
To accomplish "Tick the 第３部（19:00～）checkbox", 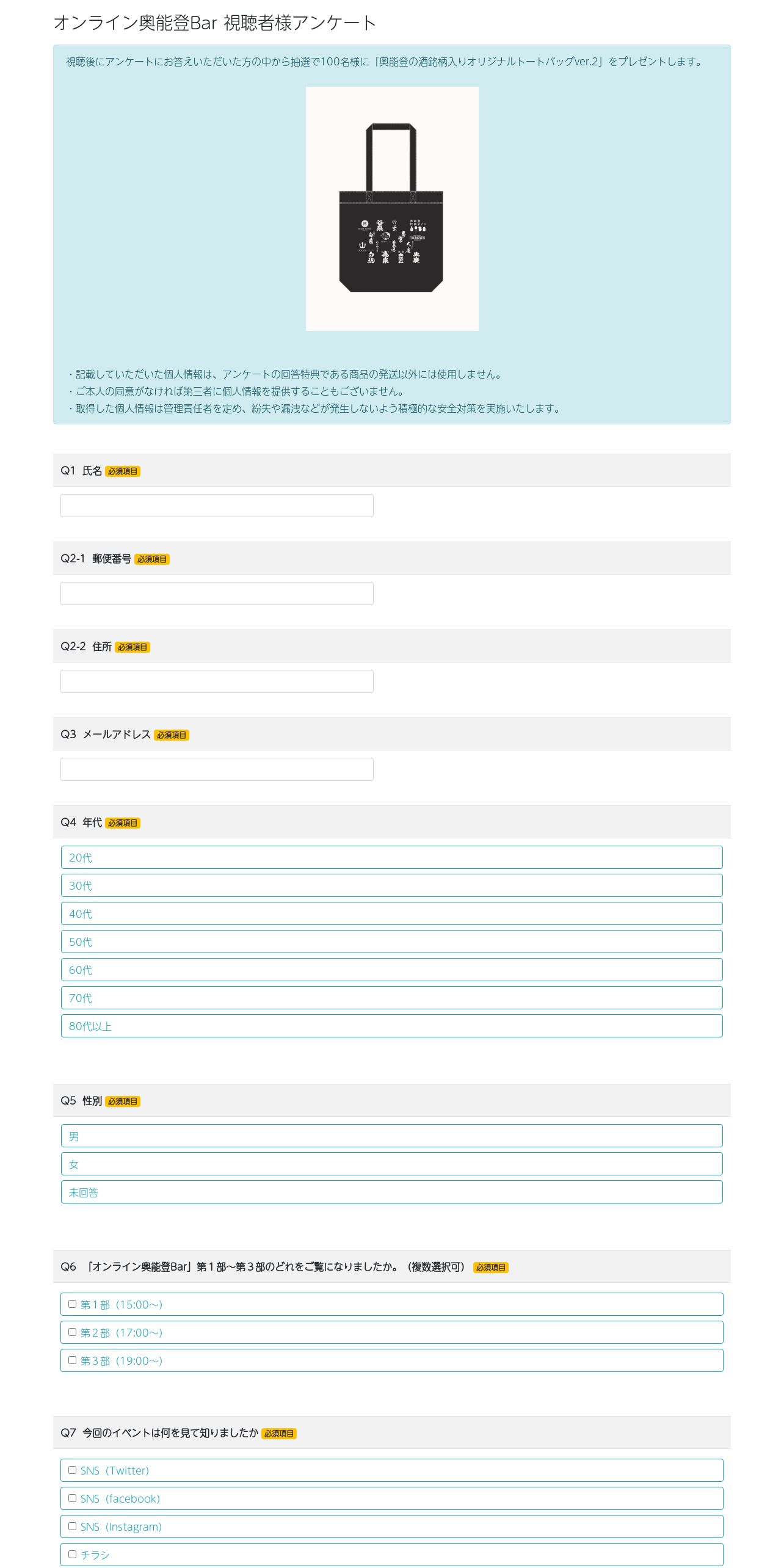I will click(72, 1360).
